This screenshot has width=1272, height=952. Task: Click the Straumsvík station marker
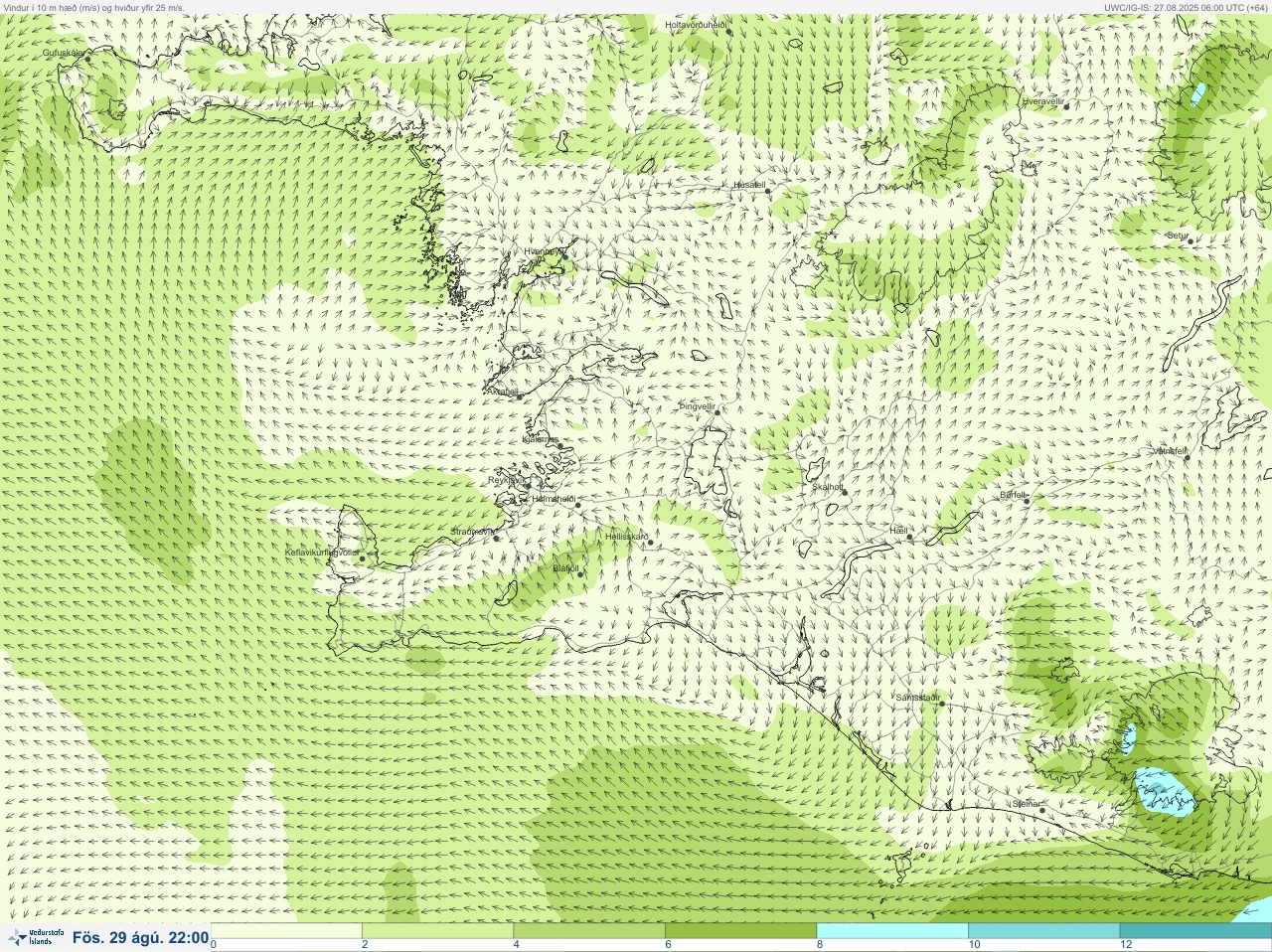click(x=496, y=538)
